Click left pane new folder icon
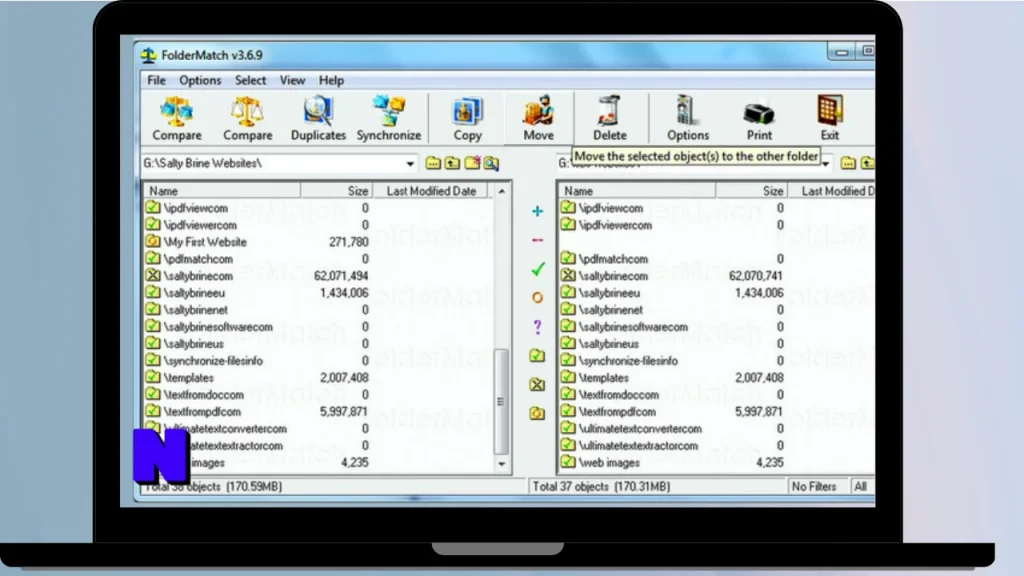1024x576 pixels. [472, 163]
